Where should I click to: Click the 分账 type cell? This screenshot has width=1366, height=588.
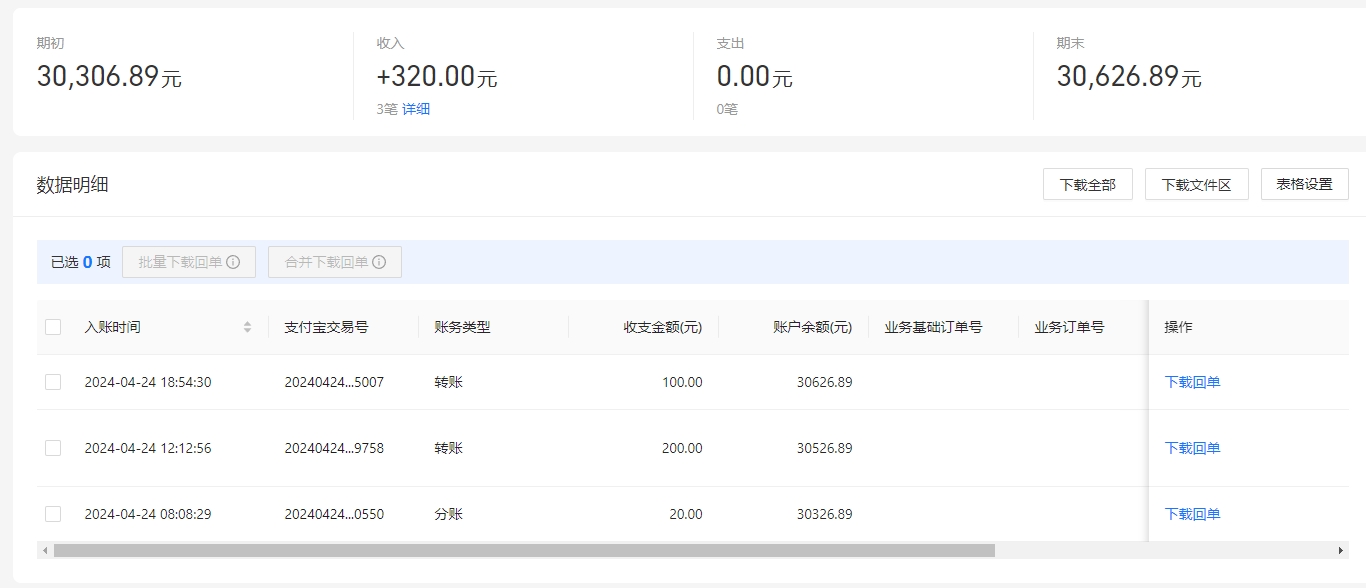coord(448,514)
